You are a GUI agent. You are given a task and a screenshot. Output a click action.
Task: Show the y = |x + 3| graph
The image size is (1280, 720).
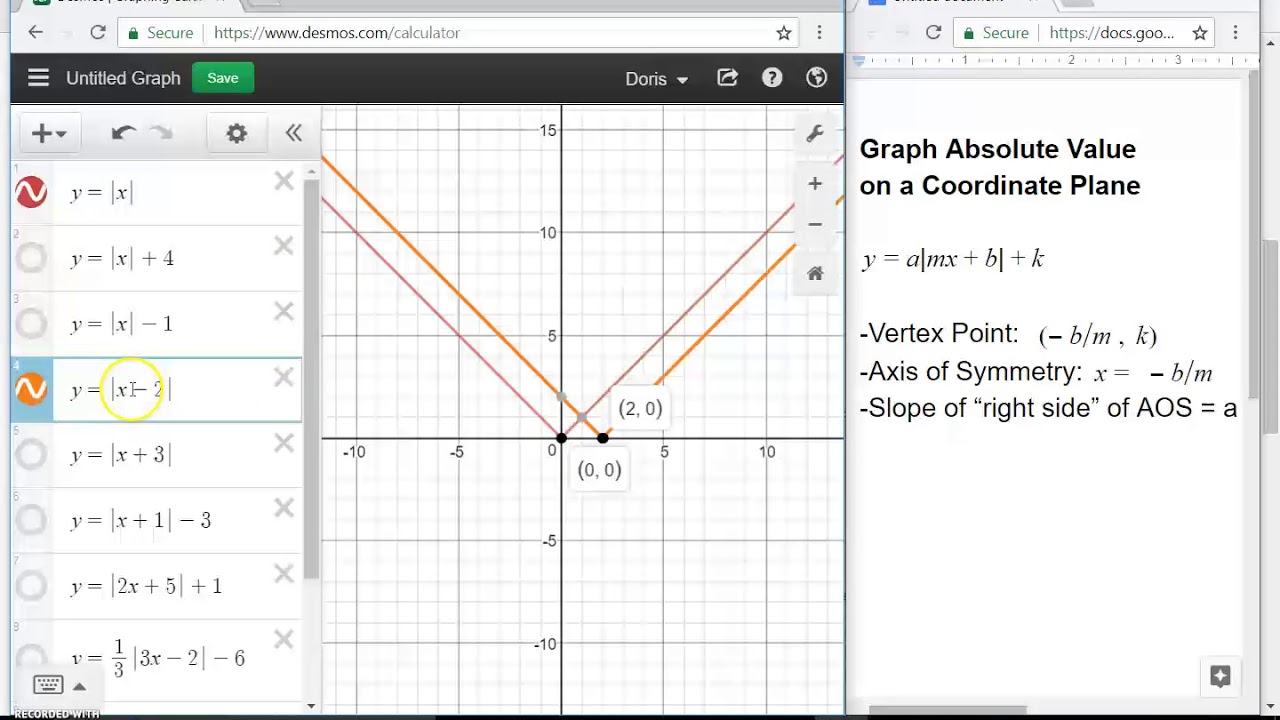(x=31, y=454)
